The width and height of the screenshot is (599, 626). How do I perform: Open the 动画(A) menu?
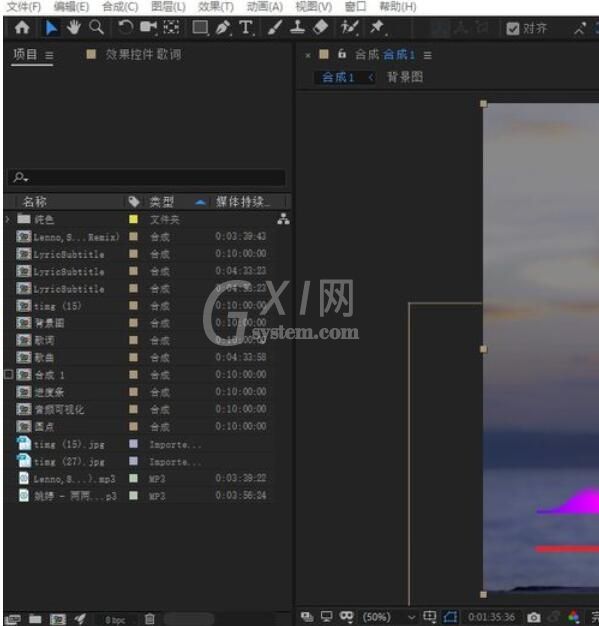click(x=265, y=6)
